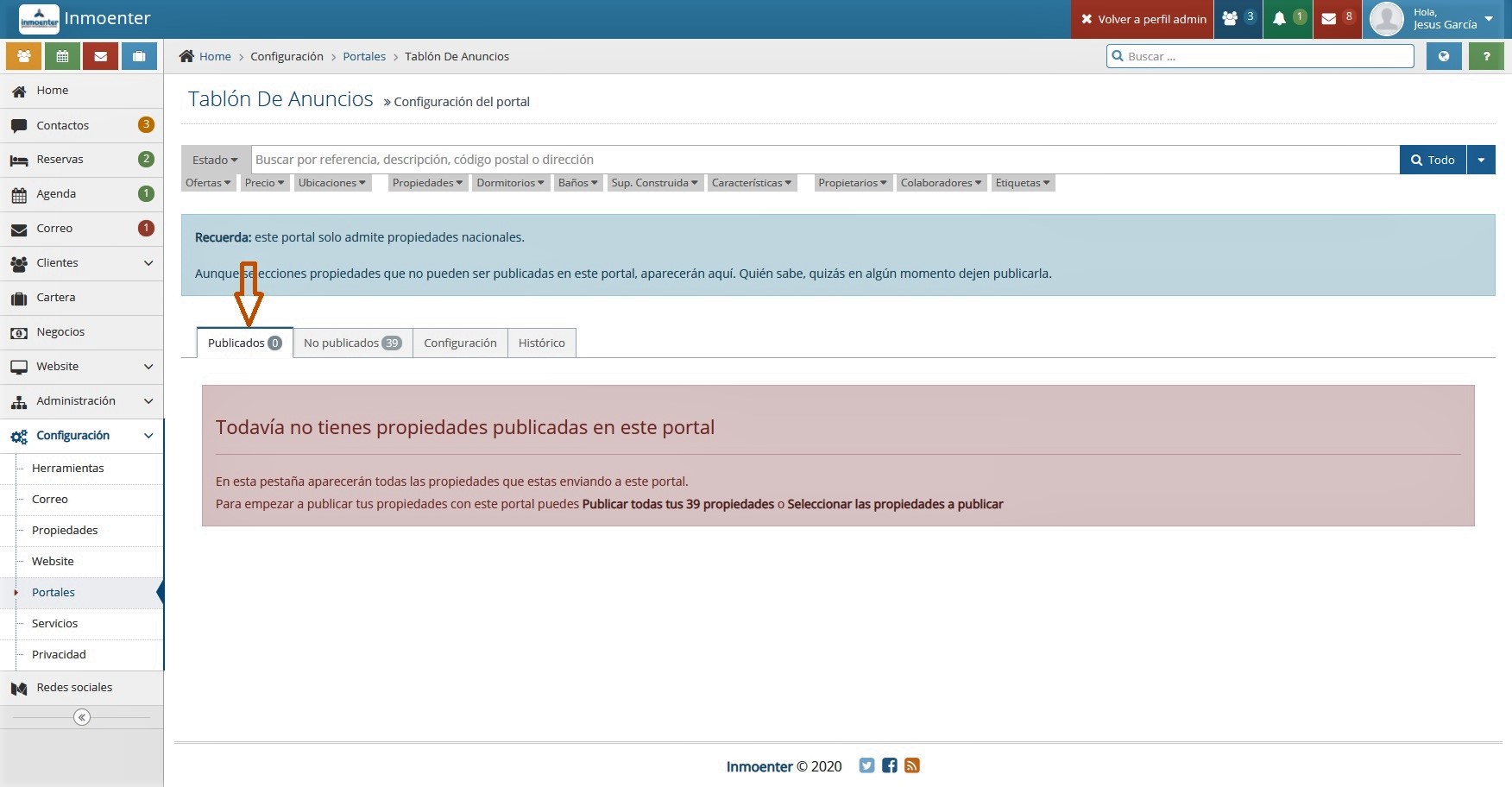Go to Home in breadcrumb
Viewport: 1512px width, 787px height.
pos(215,56)
